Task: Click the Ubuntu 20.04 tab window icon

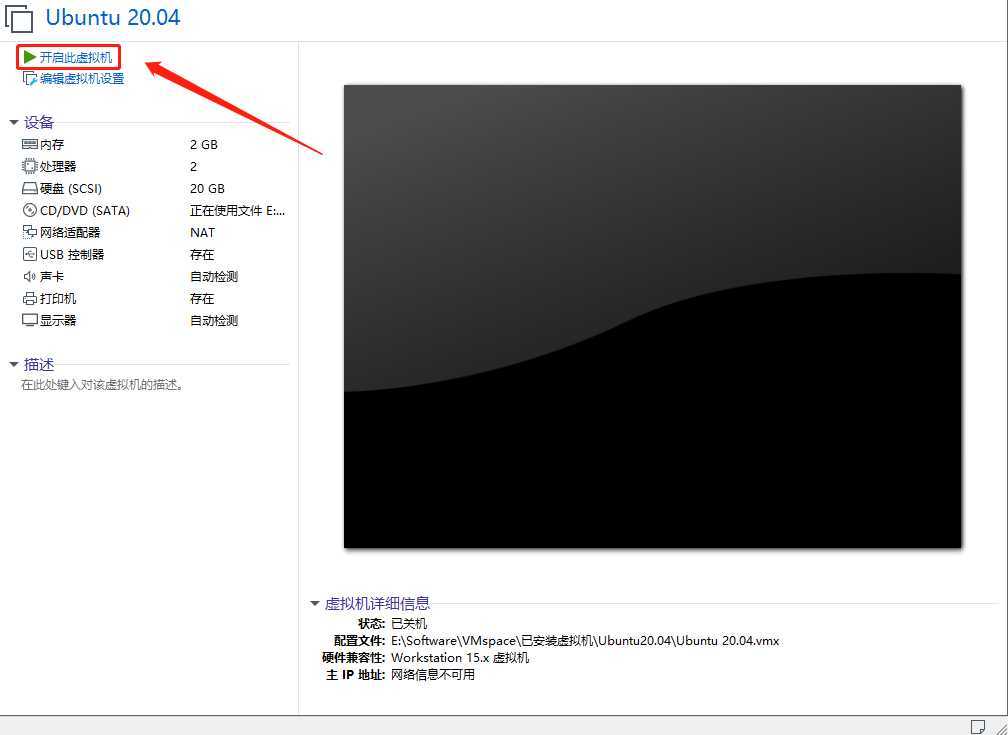Action: (x=19, y=18)
